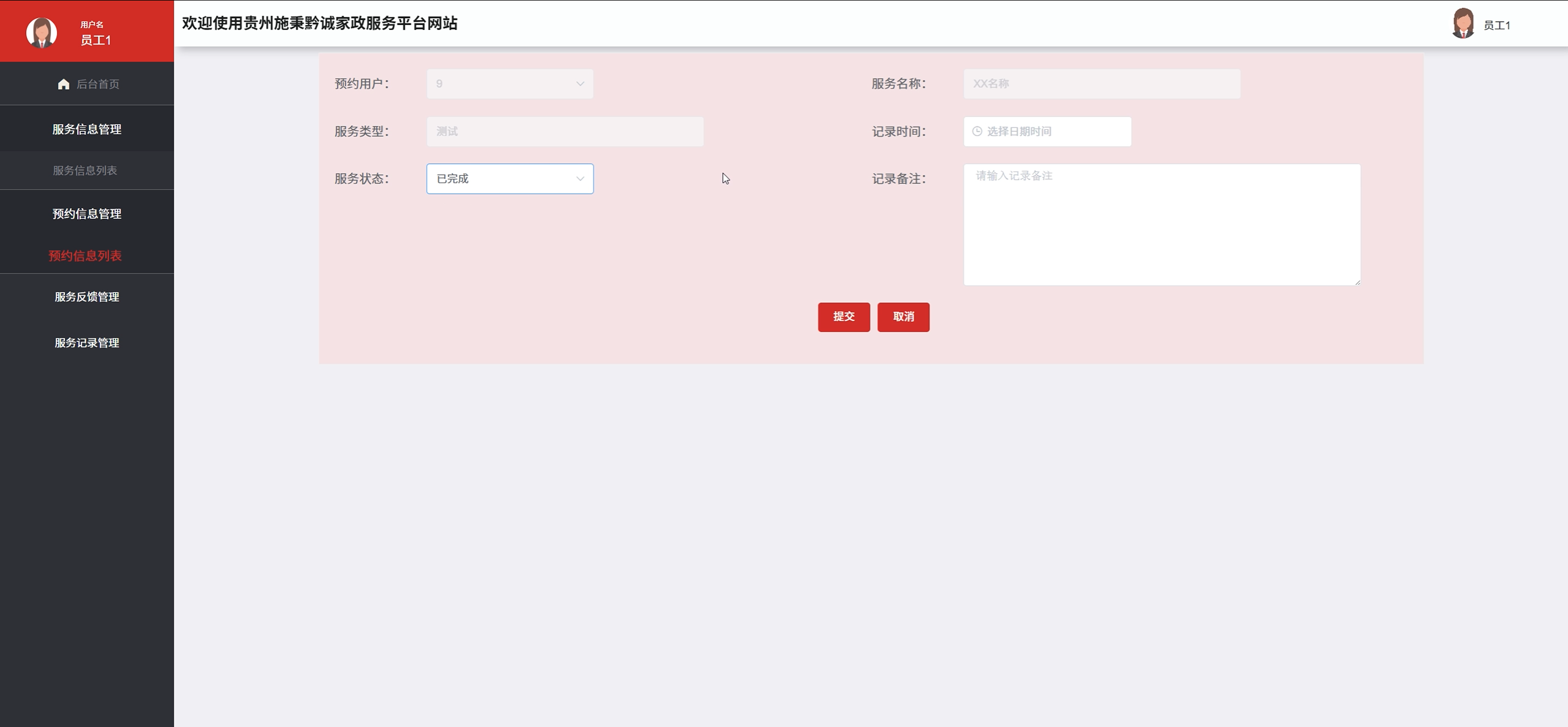Open the 已完成 status combo box
Image resolution: width=1568 pixels, height=727 pixels.
tap(509, 179)
